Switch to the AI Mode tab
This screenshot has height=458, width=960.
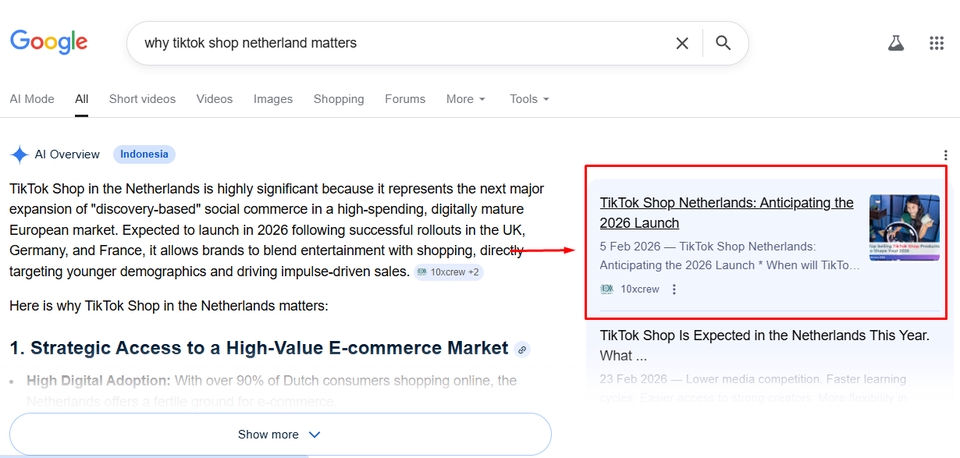pos(32,99)
